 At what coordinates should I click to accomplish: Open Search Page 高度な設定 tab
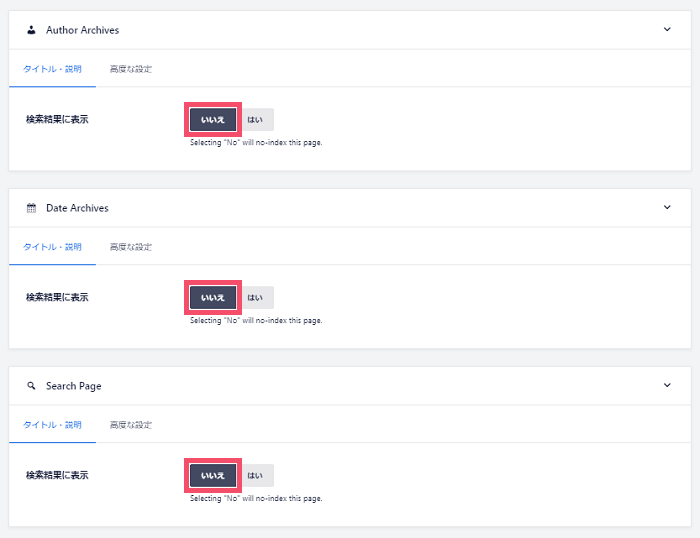[131, 425]
